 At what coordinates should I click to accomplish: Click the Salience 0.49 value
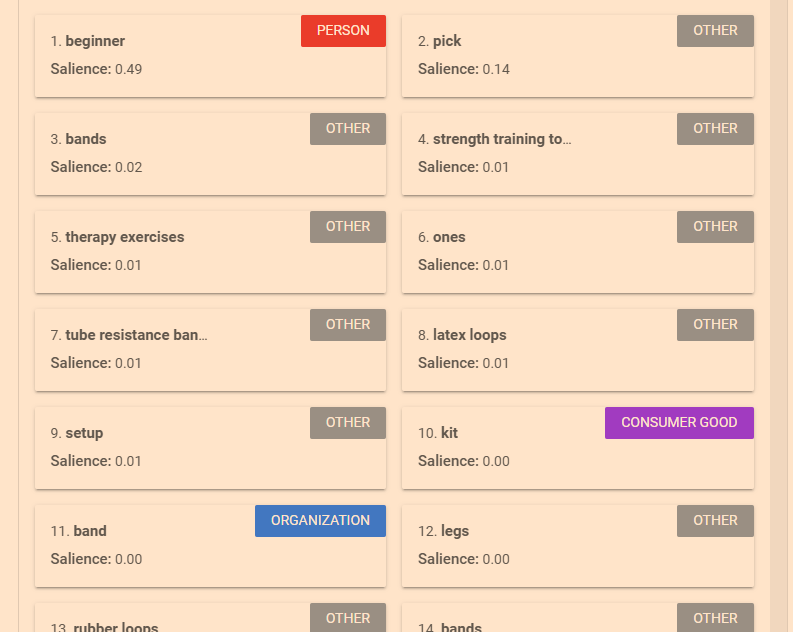pyautogui.click(x=128, y=69)
